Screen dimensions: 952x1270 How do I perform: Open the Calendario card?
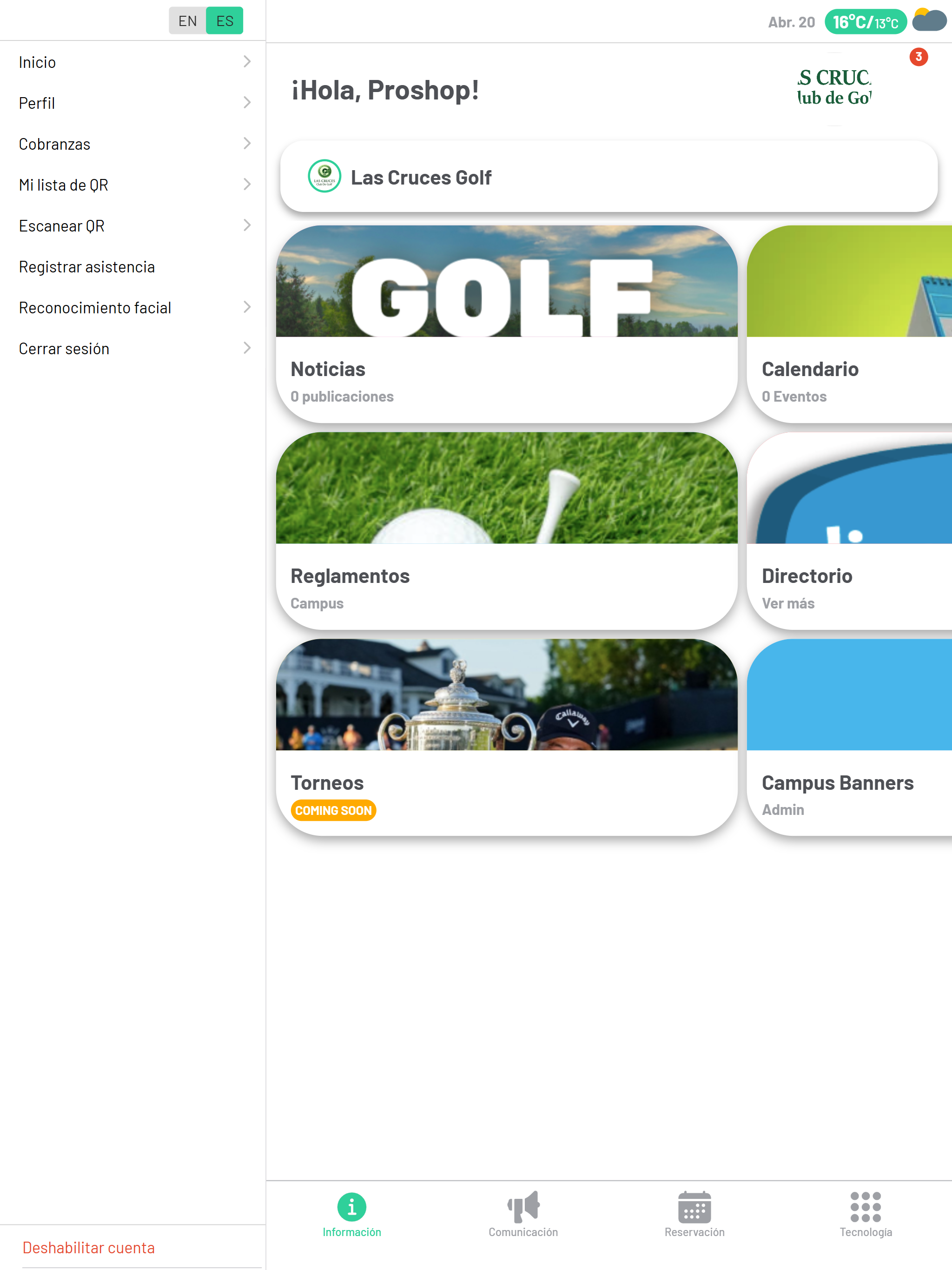tap(849, 324)
